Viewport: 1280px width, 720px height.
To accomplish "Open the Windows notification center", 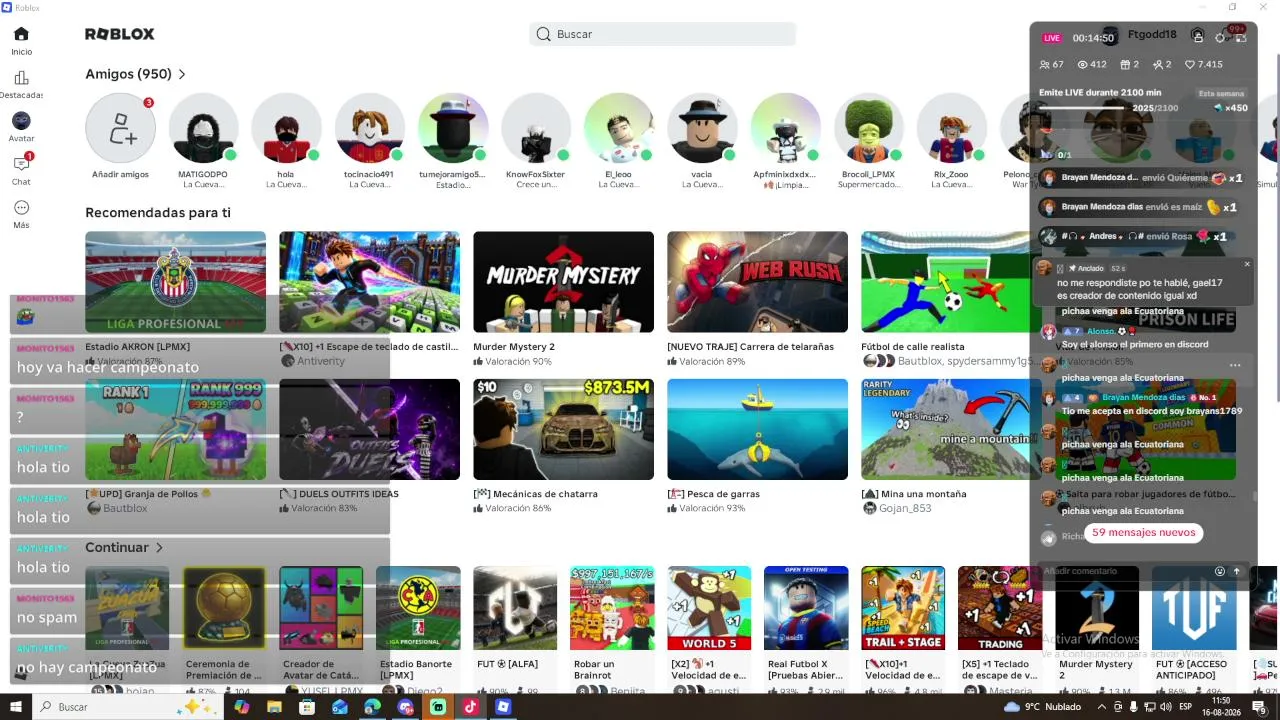I will (x=1259, y=707).
